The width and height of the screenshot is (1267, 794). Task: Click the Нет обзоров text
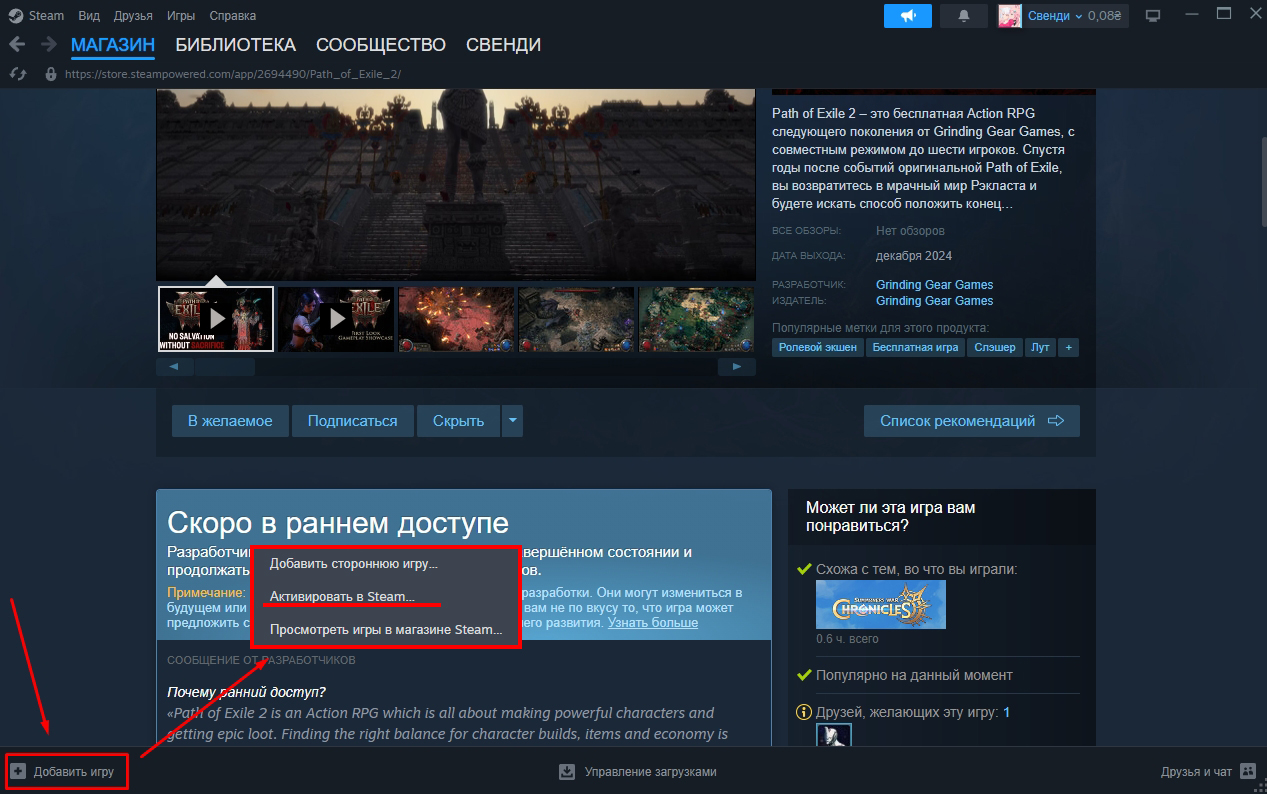click(910, 231)
